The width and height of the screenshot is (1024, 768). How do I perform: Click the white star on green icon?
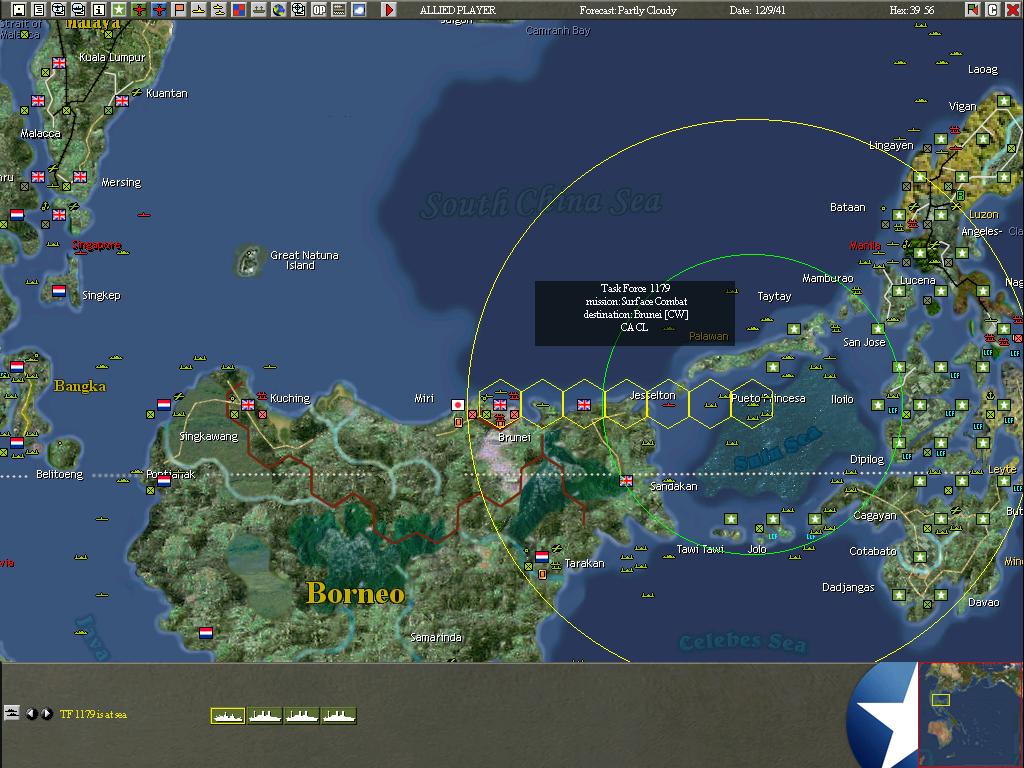coord(118,9)
